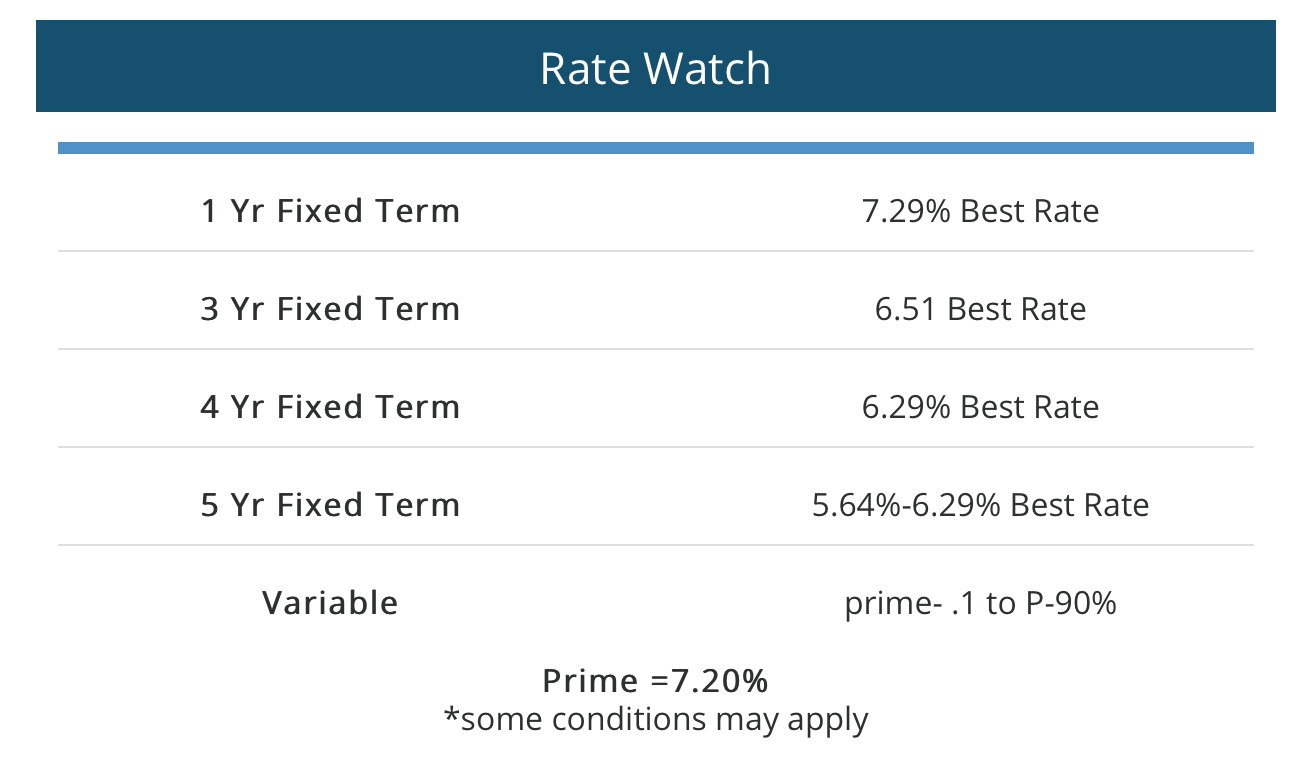1310x764 pixels.
Task: Click Best Rate text in 4 Yr row
Action: click(x=1029, y=407)
